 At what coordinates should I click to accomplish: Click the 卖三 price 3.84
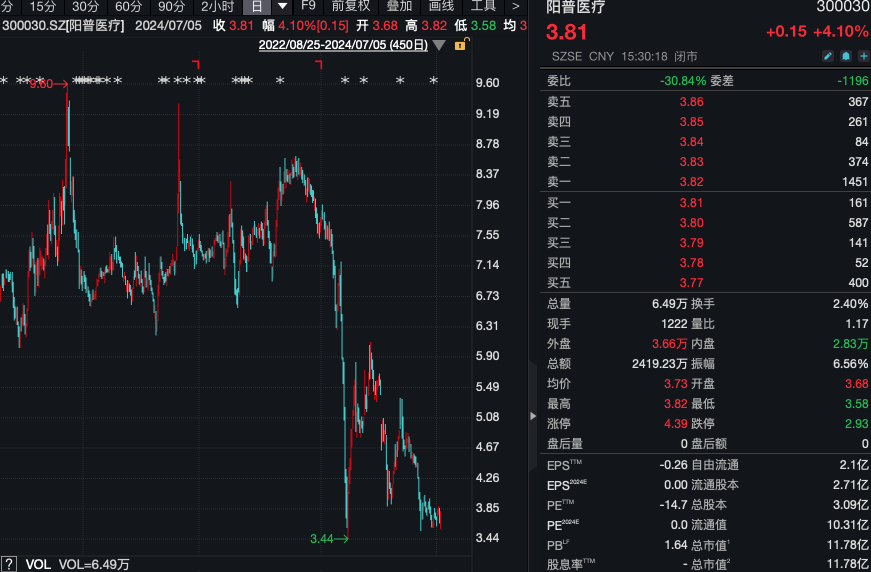(692, 142)
